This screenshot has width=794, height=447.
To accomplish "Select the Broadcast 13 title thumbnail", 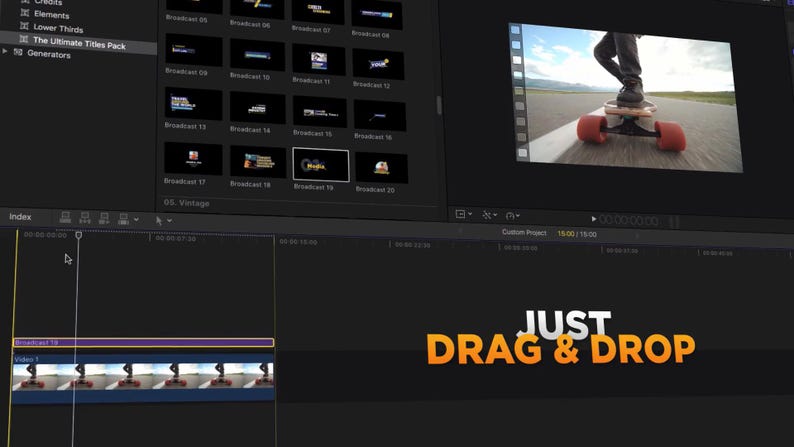I will pos(193,103).
